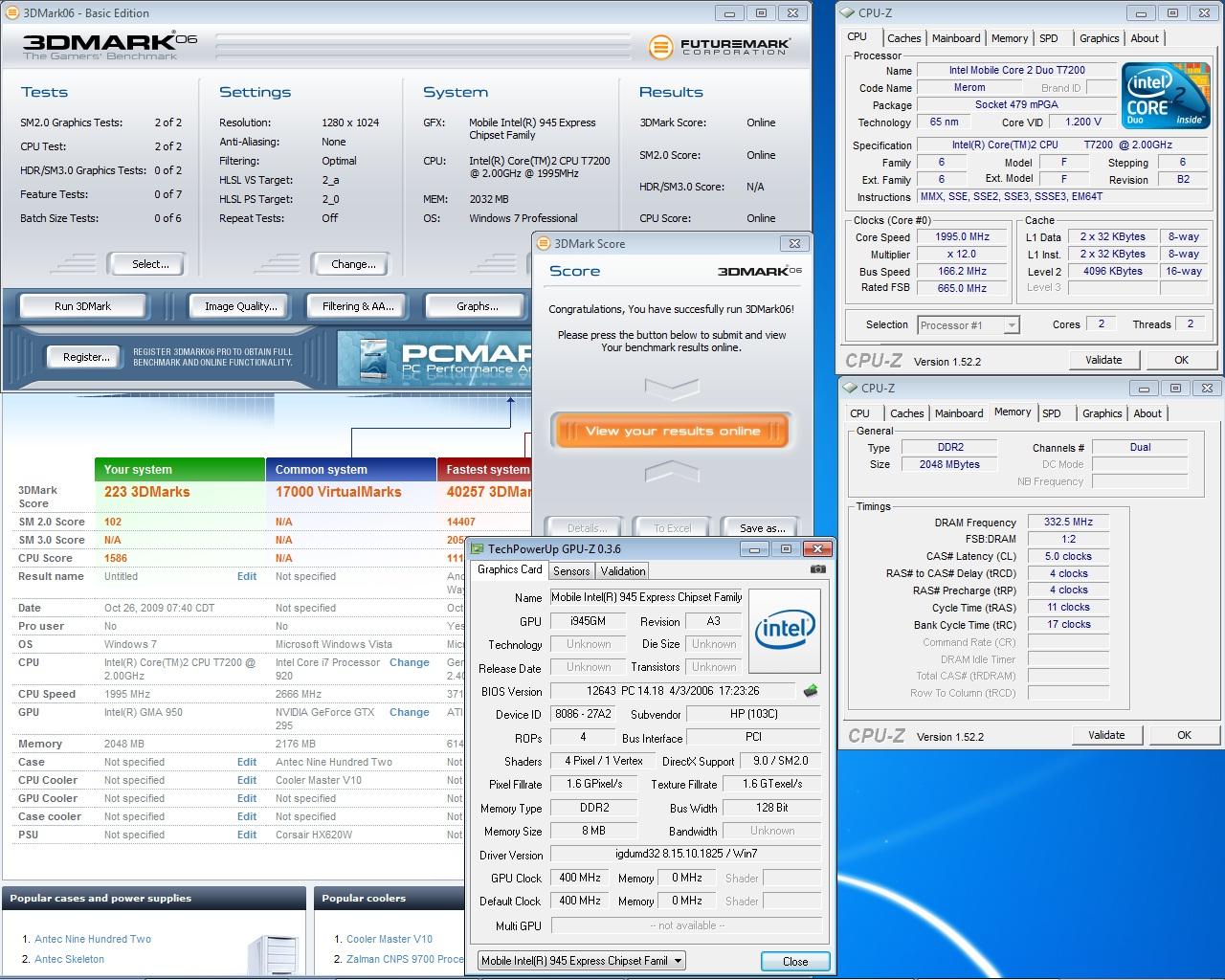Click the GPU-Z title bar icon
The height and width of the screenshot is (980, 1225).
point(478,548)
